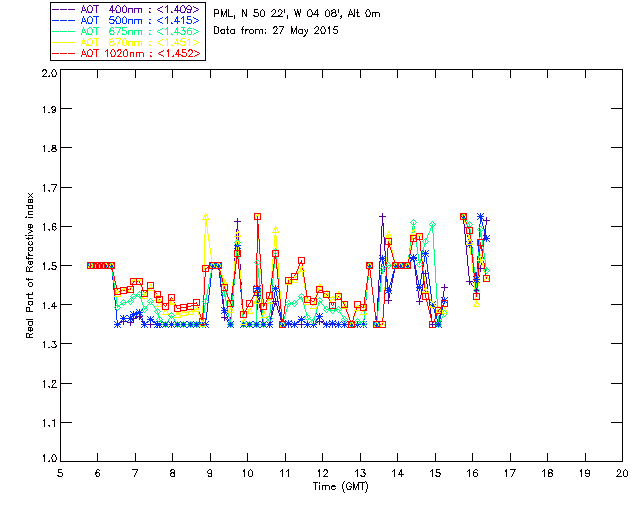Image resolution: width=640 pixels, height=512 pixels.
Task: Click the yellow triangle peak near 9 GMT
Action: pos(206,217)
